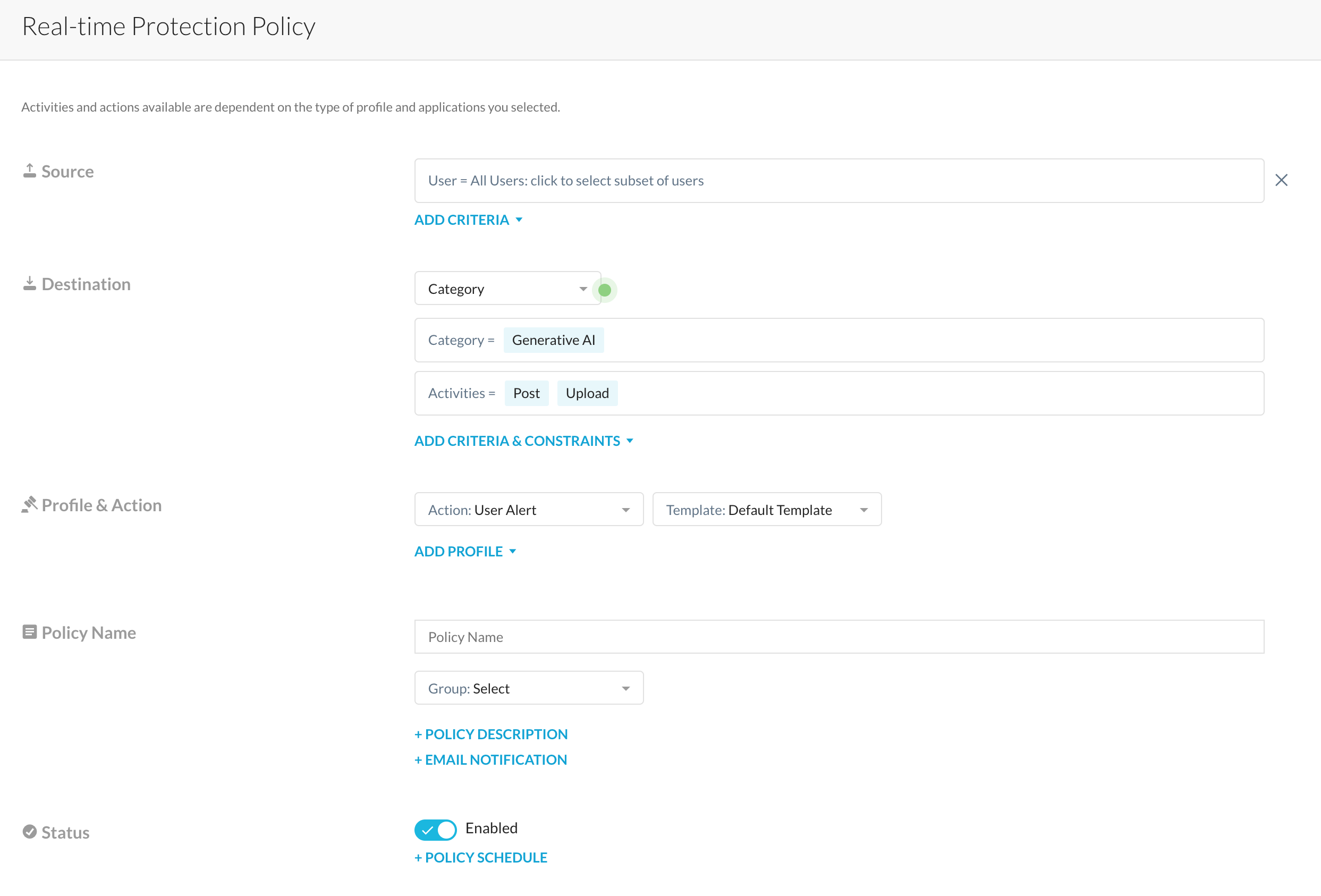Expand the ADD PROFILE menu
Viewport: 1321px width, 896px height.
point(465,552)
